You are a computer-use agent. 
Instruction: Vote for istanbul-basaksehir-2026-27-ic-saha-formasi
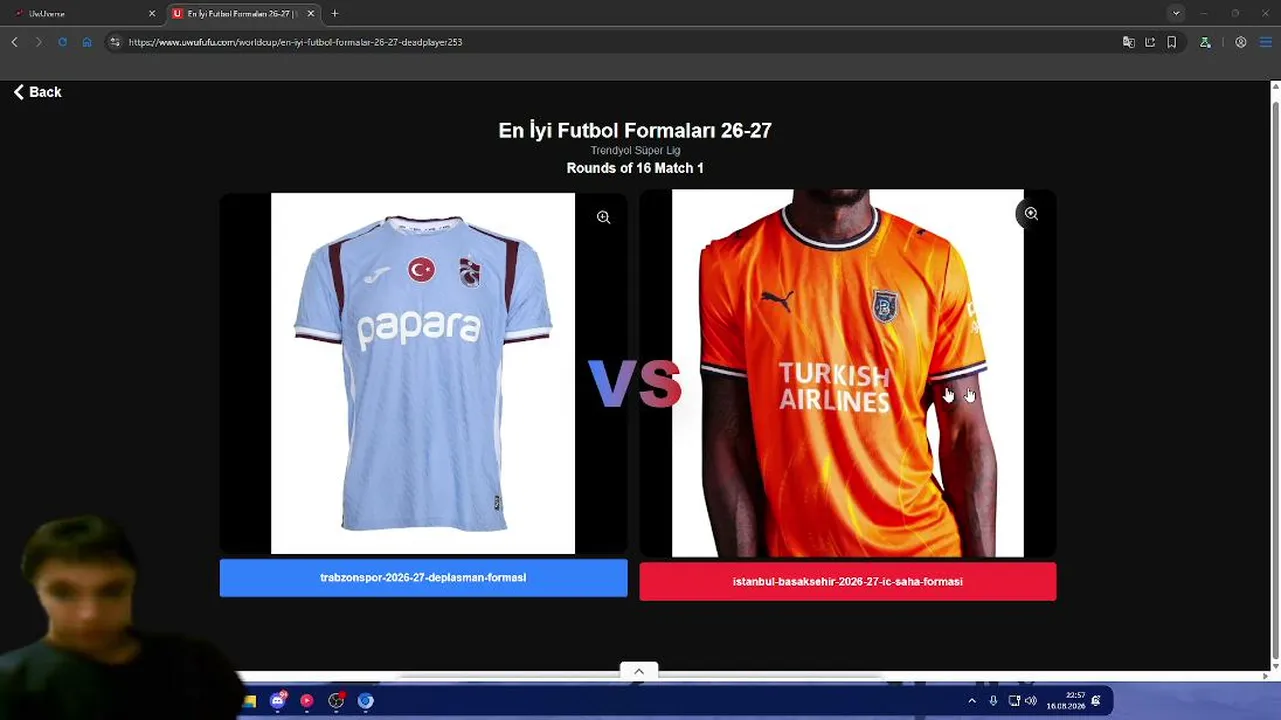[x=847, y=582]
